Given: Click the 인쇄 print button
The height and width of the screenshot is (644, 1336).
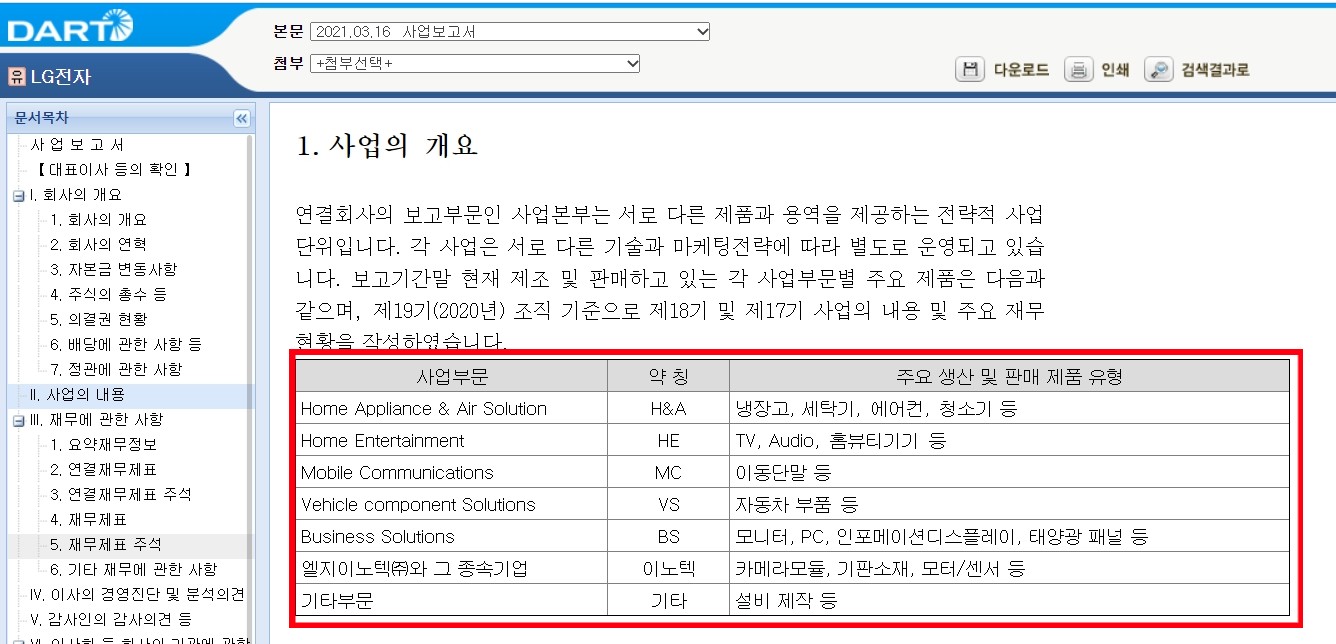Looking at the screenshot, I should [1115, 70].
